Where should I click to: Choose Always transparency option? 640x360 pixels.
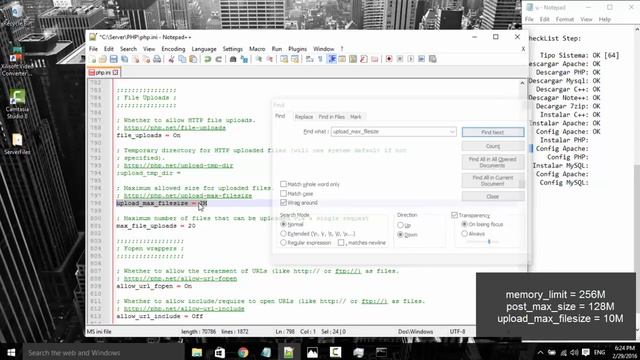click(464, 233)
